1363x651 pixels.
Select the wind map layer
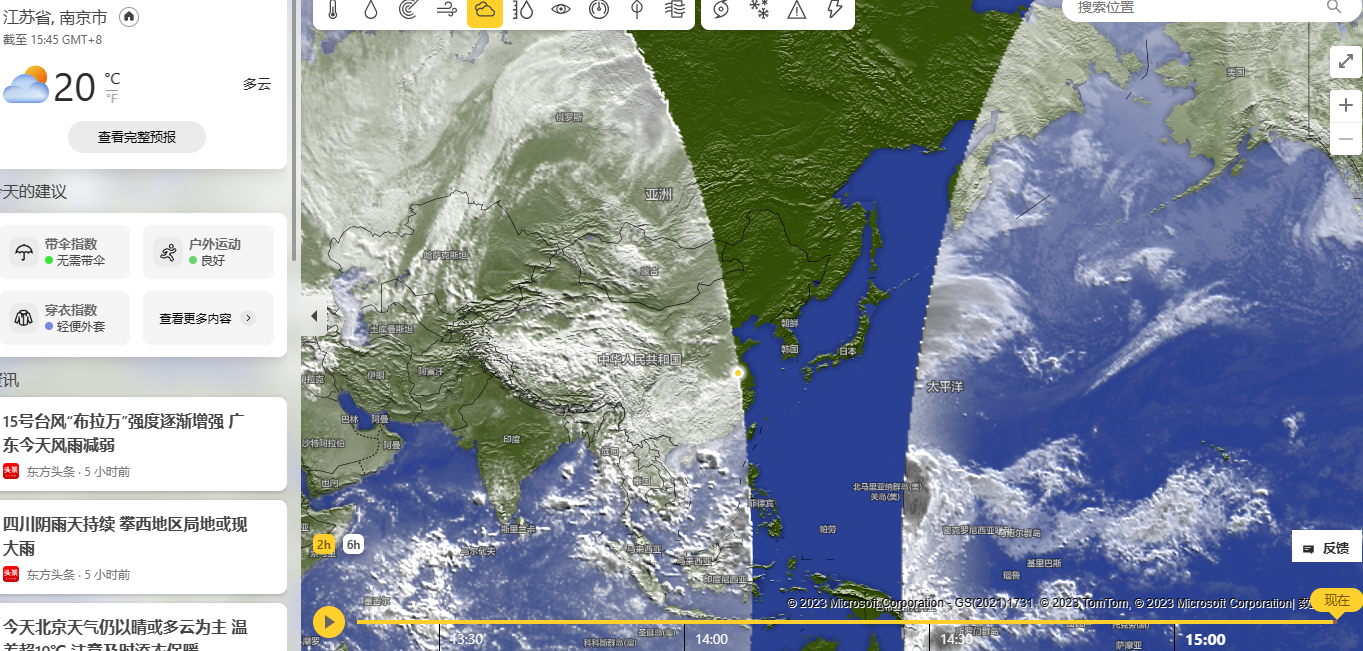(x=447, y=10)
